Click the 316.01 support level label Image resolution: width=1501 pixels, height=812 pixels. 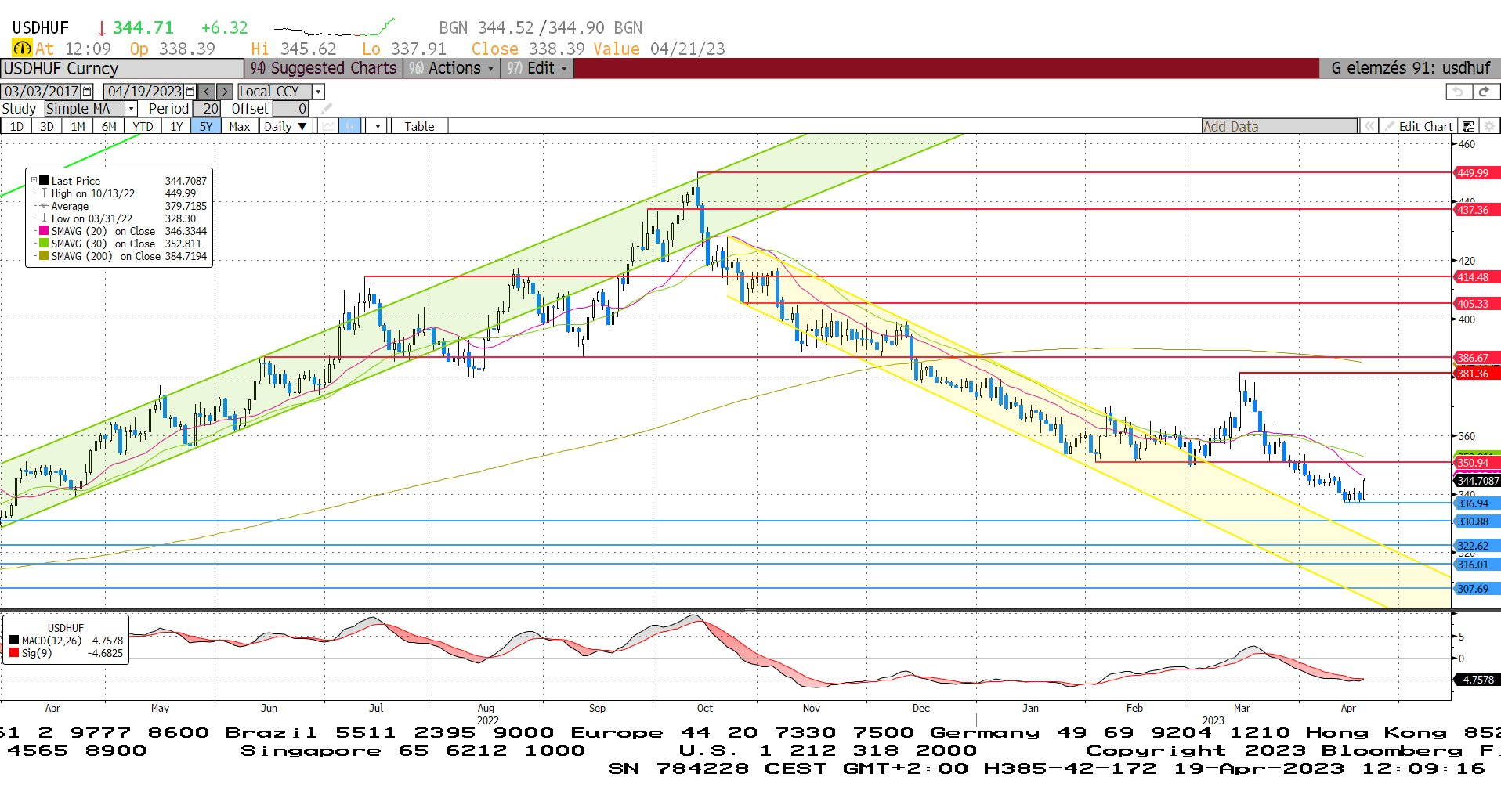click(x=1476, y=565)
